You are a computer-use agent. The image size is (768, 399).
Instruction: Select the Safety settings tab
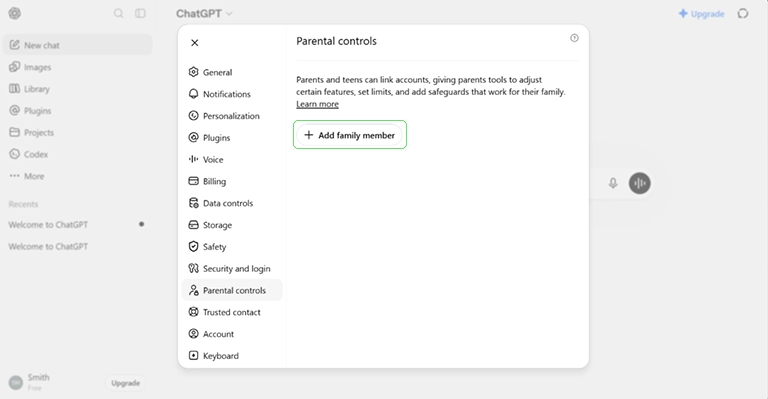232,246
